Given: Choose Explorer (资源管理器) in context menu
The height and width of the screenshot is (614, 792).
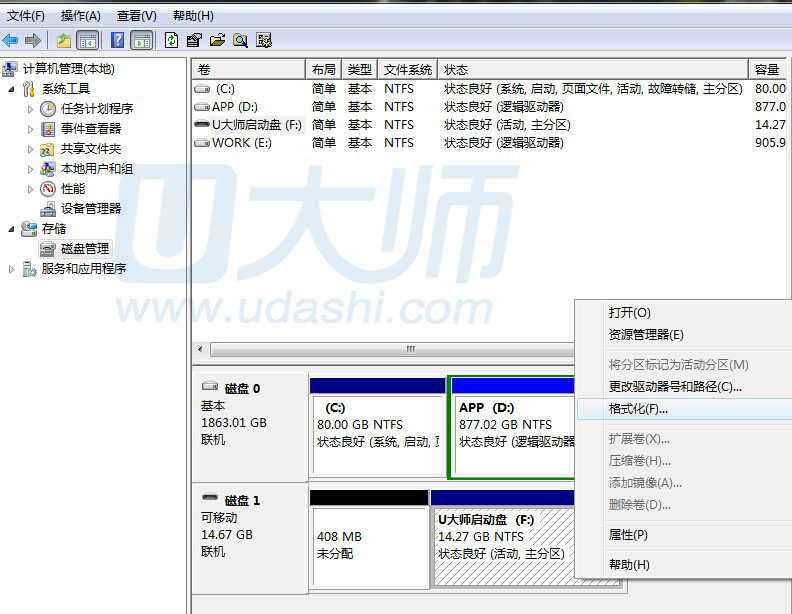Looking at the screenshot, I should tap(683, 335).
